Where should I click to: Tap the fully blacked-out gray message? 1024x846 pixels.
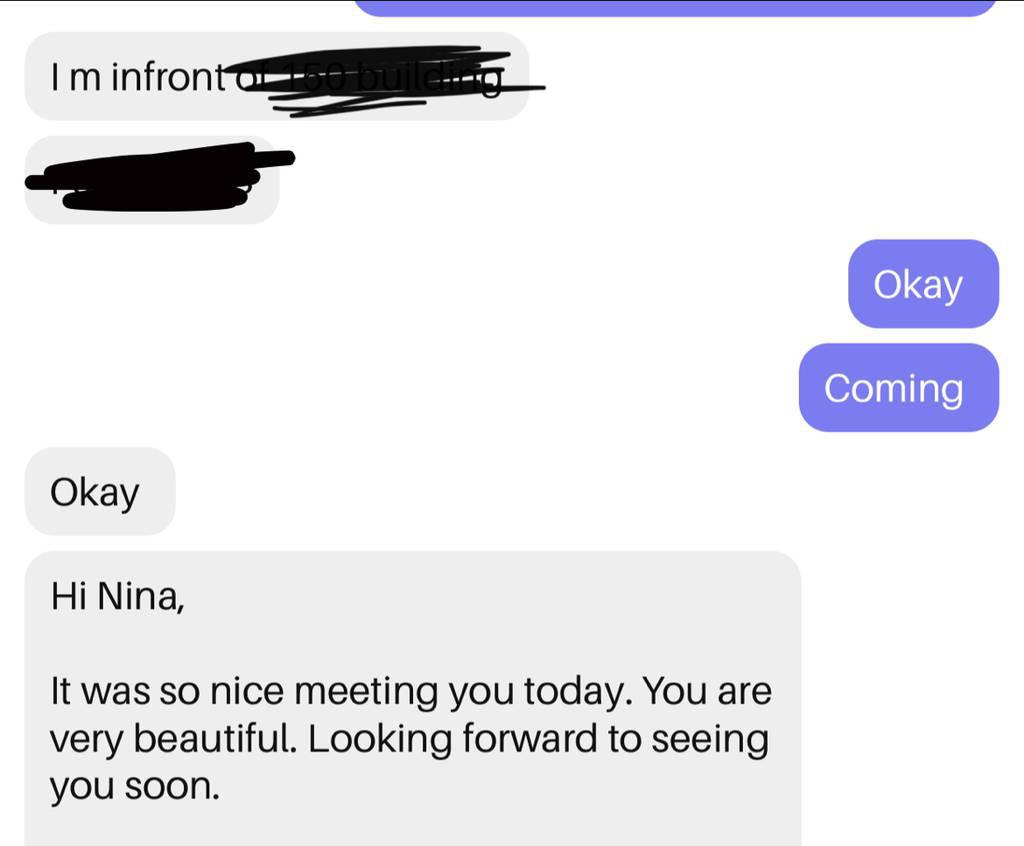point(152,180)
